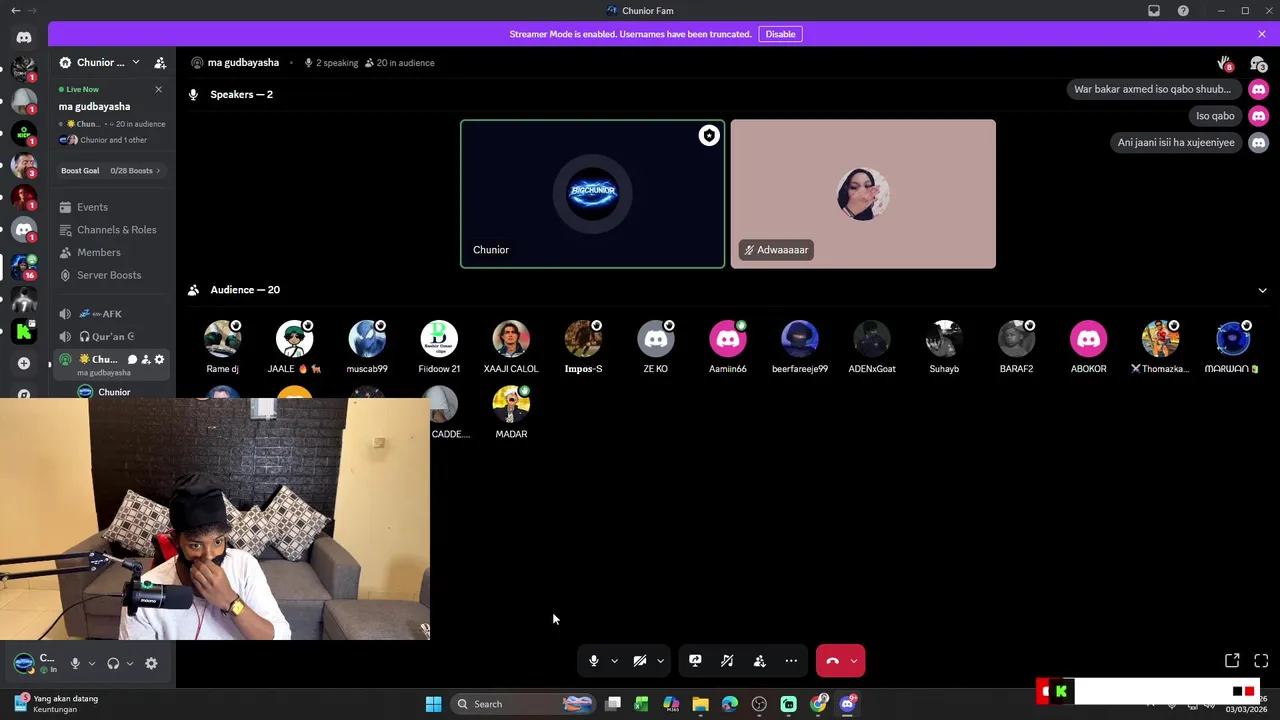Open Excel from the taskbar
1280x720 pixels.
click(x=641, y=704)
